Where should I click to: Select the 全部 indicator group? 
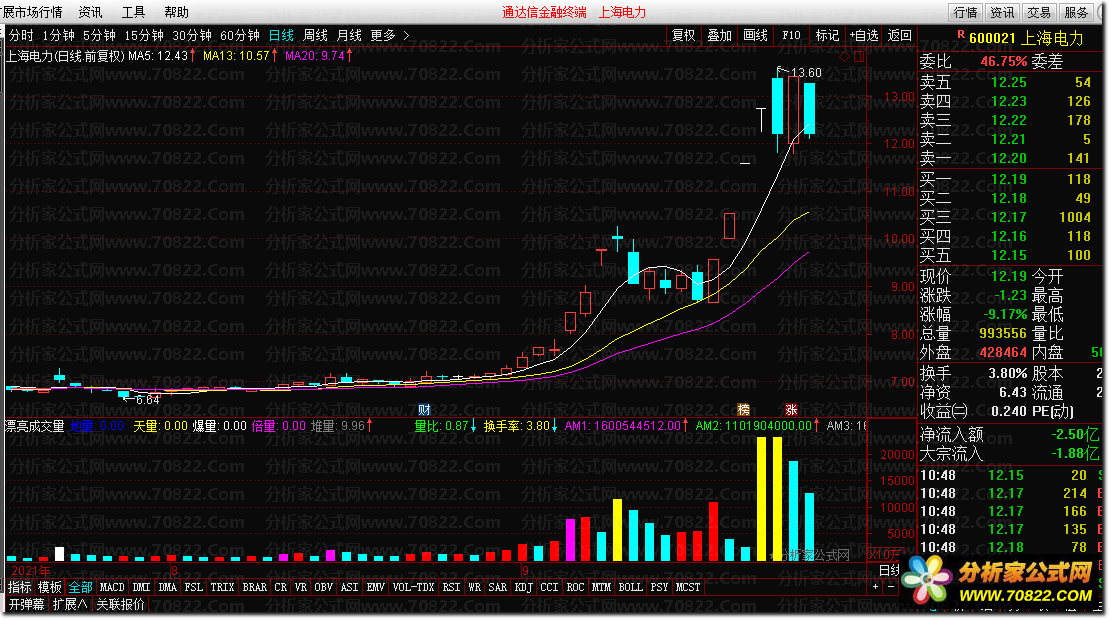click(81, 587)
